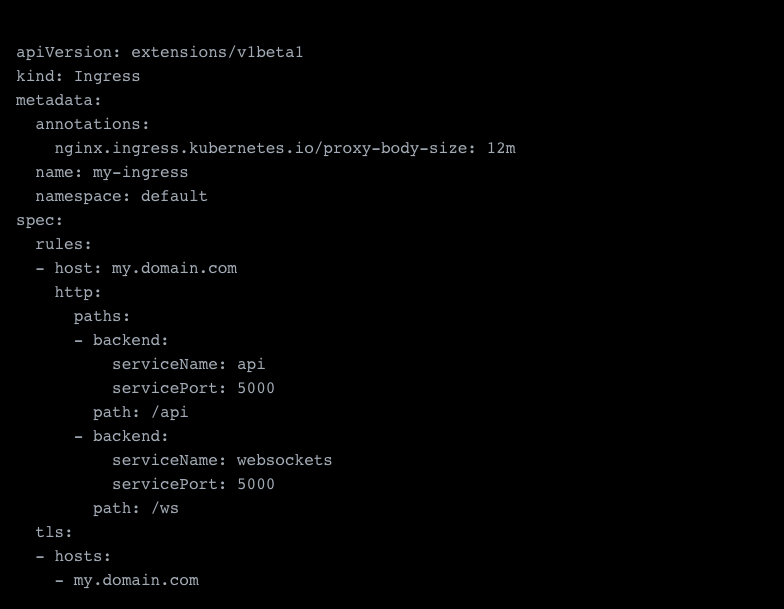Click the 'annotations:' key
Image resolution: width=784 pixels, height=609 pixels.
point(92,124)
